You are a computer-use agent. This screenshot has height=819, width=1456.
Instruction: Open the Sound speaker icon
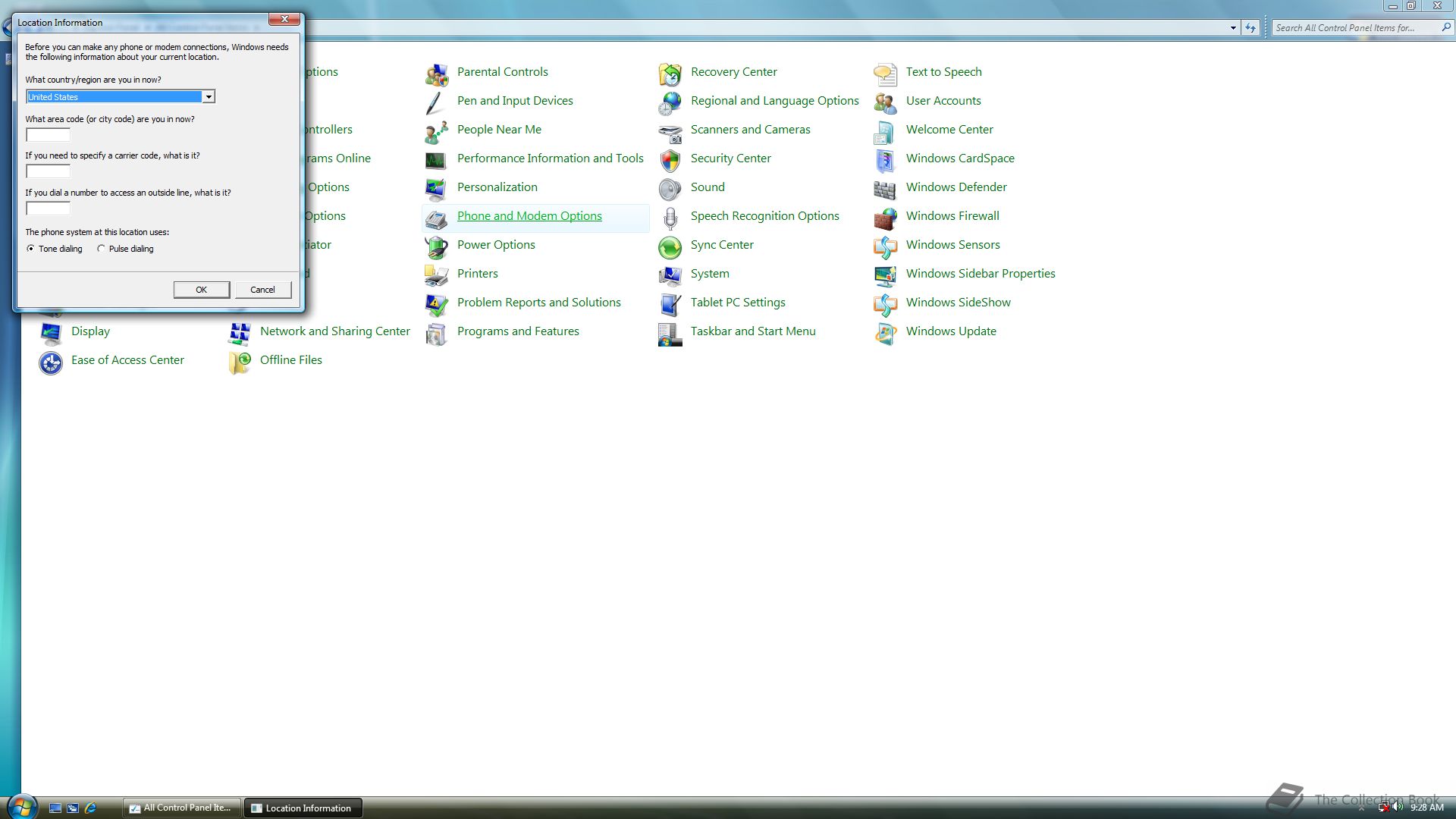pyautogui.click(x=670, y=189)
